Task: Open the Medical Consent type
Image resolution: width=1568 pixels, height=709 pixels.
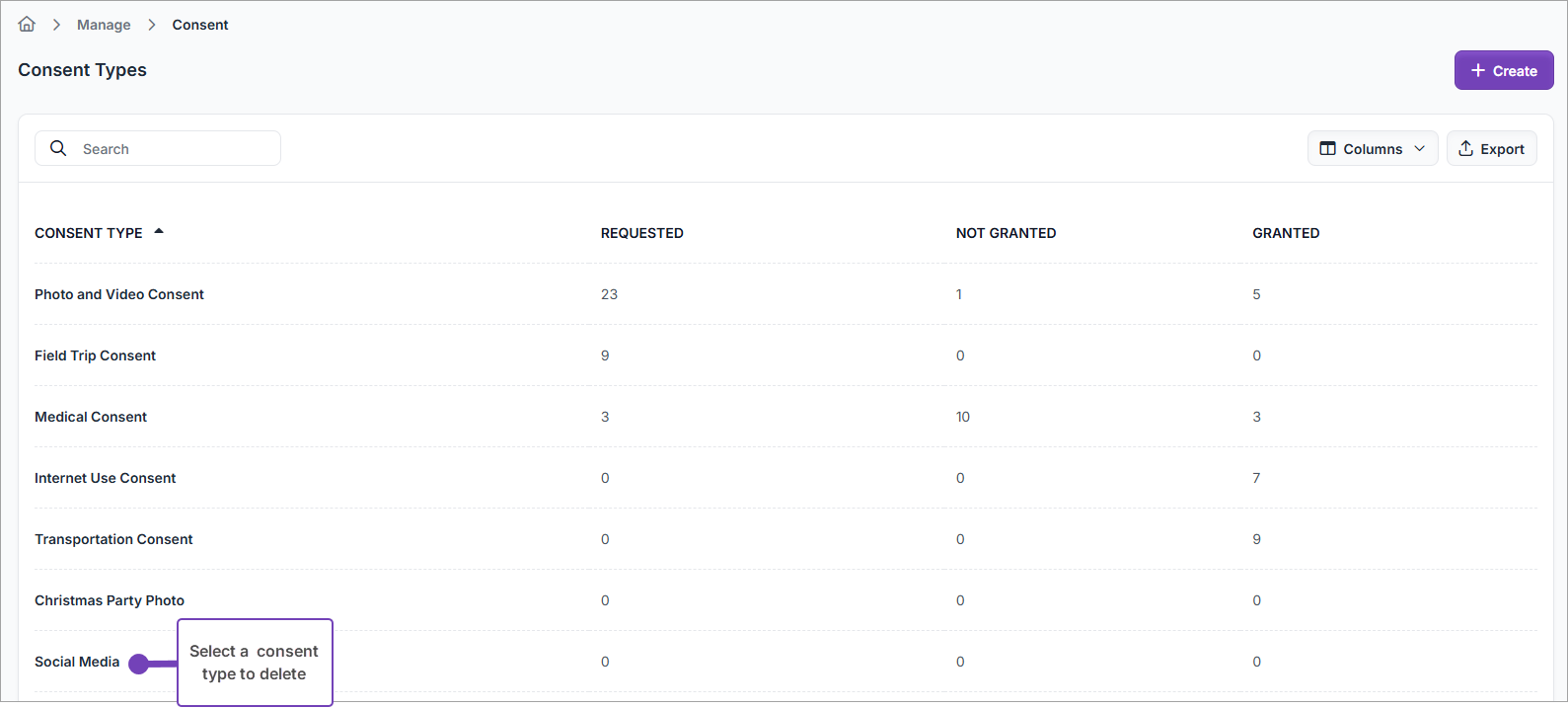Action: [91, 417]
